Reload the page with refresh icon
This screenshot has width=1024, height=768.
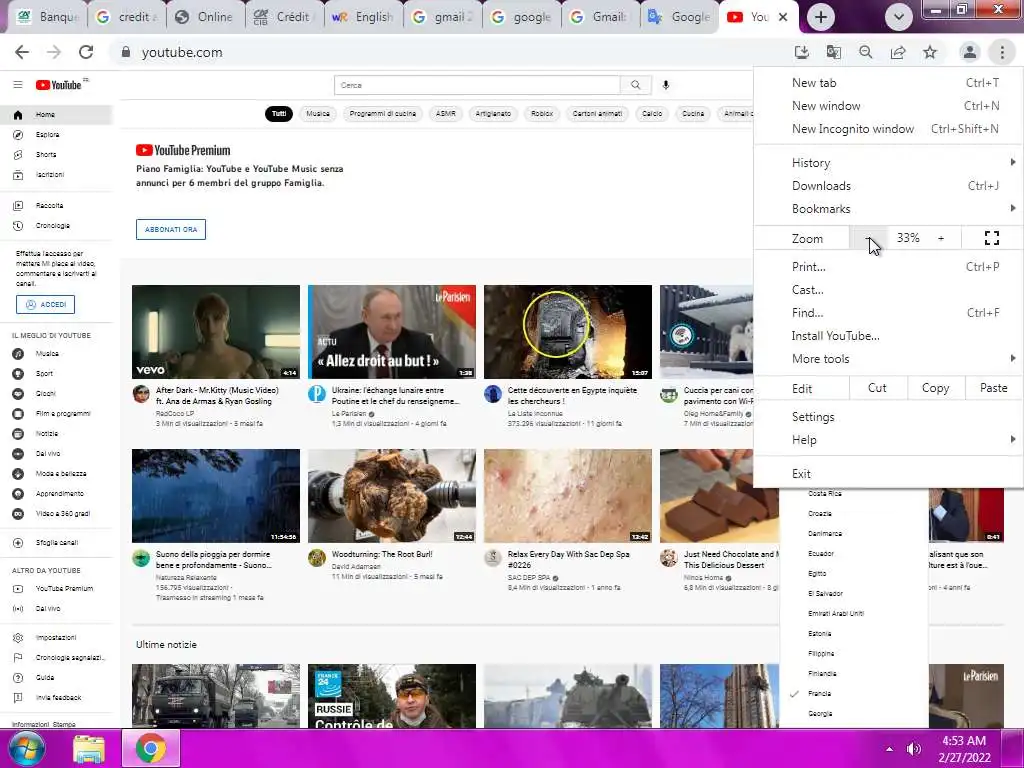pos(86,52)
